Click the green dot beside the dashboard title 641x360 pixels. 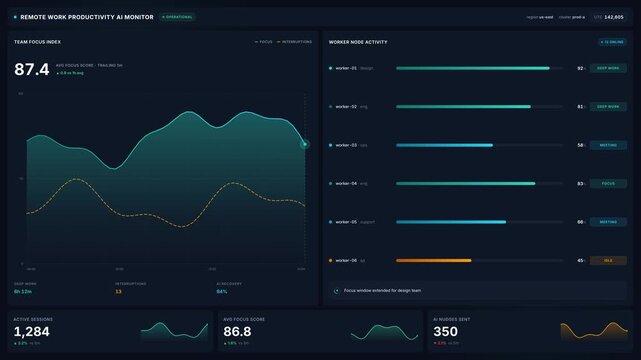(15, 17)
